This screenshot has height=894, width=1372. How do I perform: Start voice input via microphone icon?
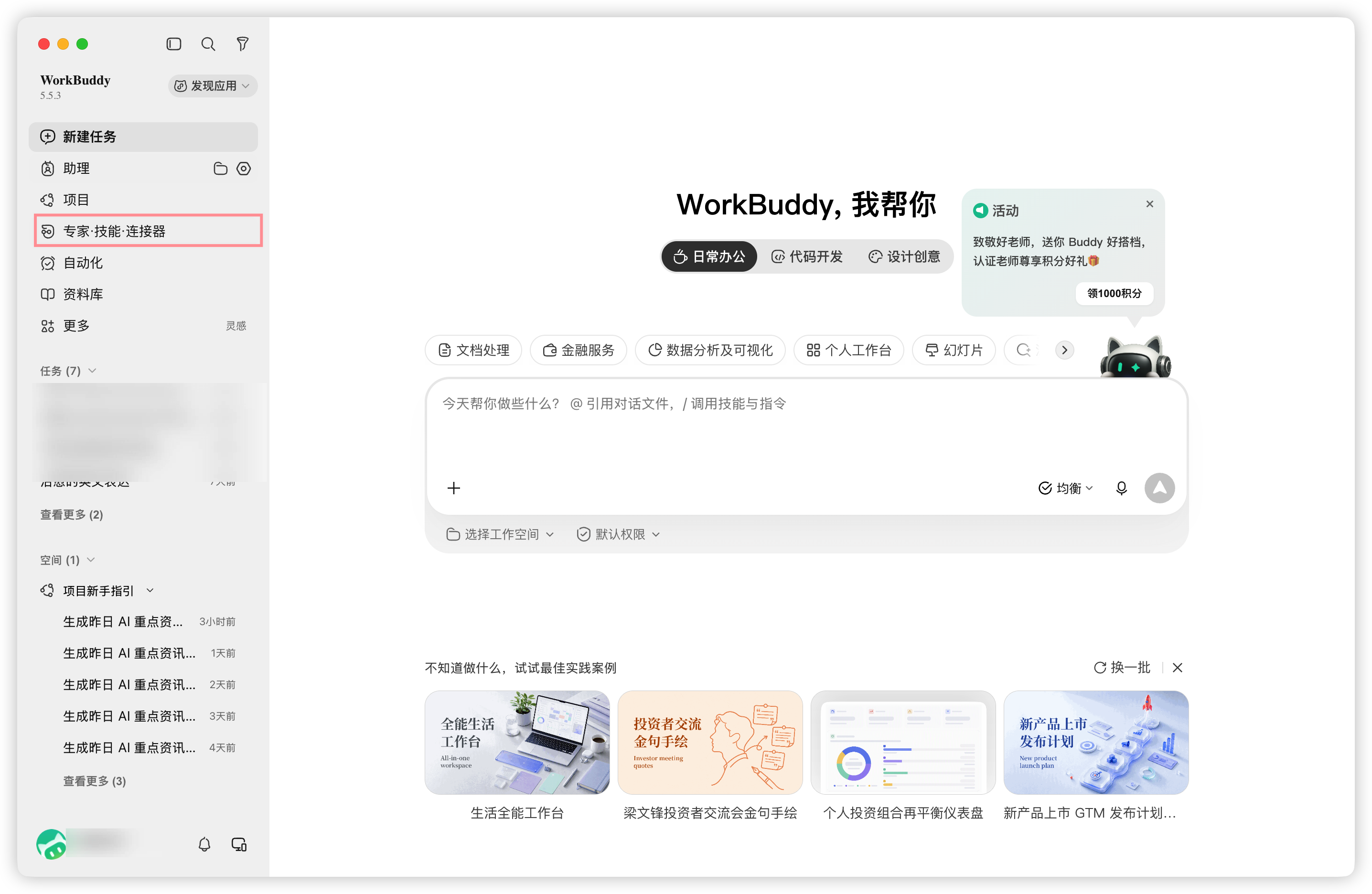pos(1121,488)
